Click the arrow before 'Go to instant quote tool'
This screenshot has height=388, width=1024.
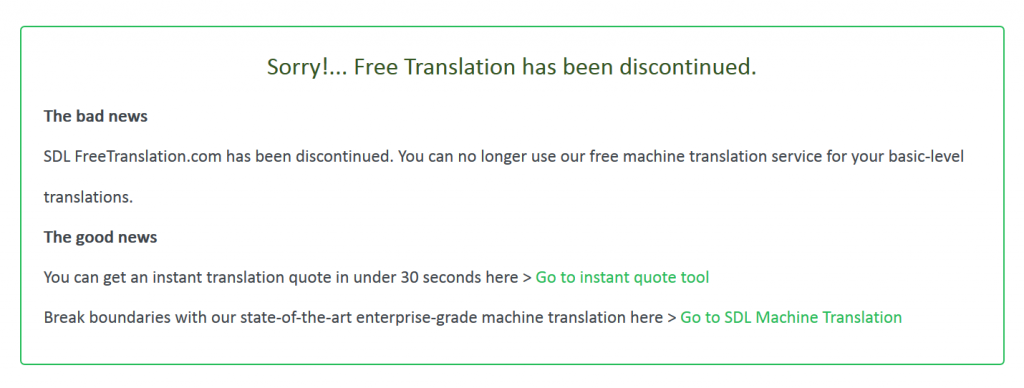[x=526, y=278]
